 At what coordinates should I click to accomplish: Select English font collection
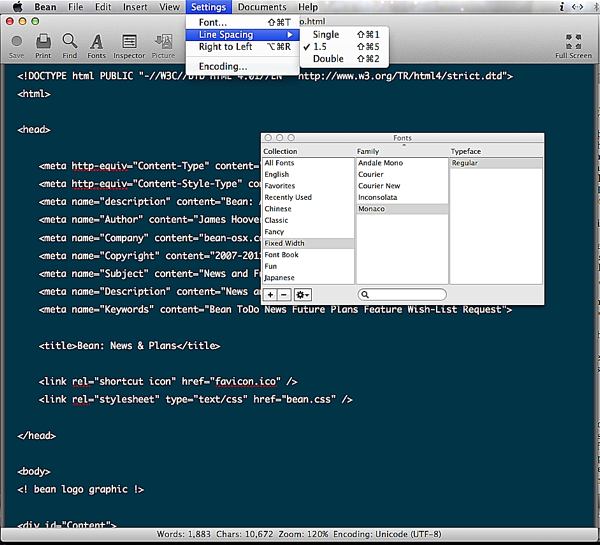tap(308, 174)
